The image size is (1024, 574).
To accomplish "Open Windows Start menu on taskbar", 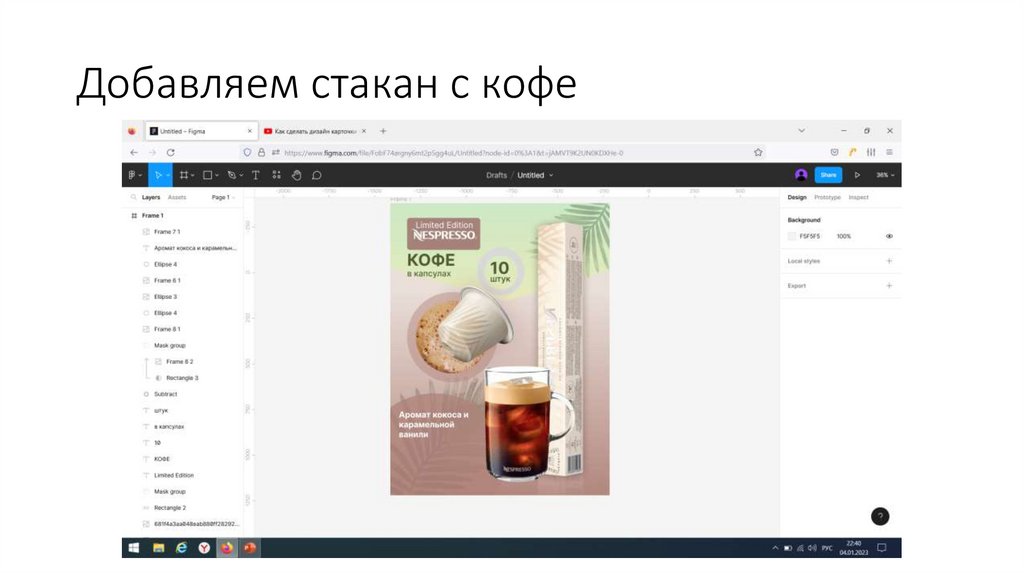I will [133, 548].
